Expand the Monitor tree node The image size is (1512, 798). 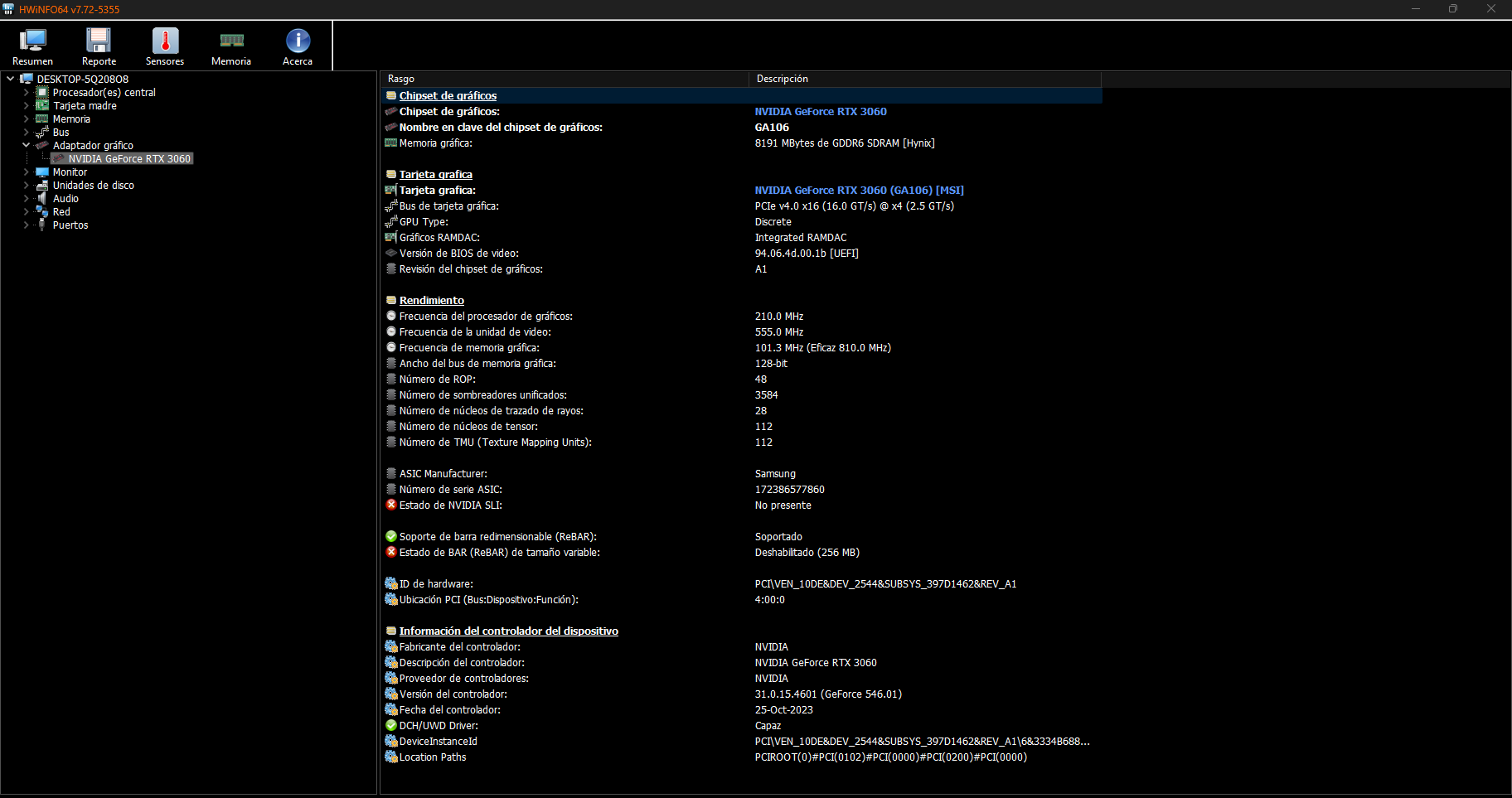26,172
